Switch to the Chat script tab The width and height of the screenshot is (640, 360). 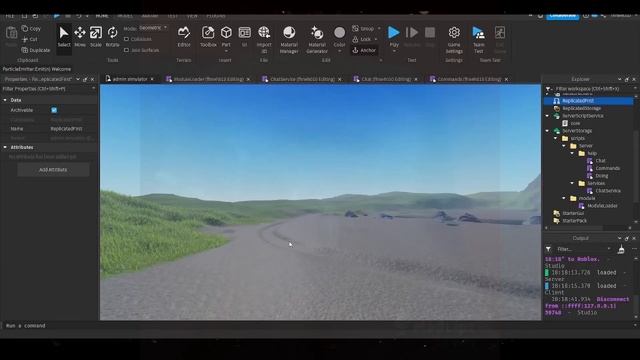[x=385, y=79]
